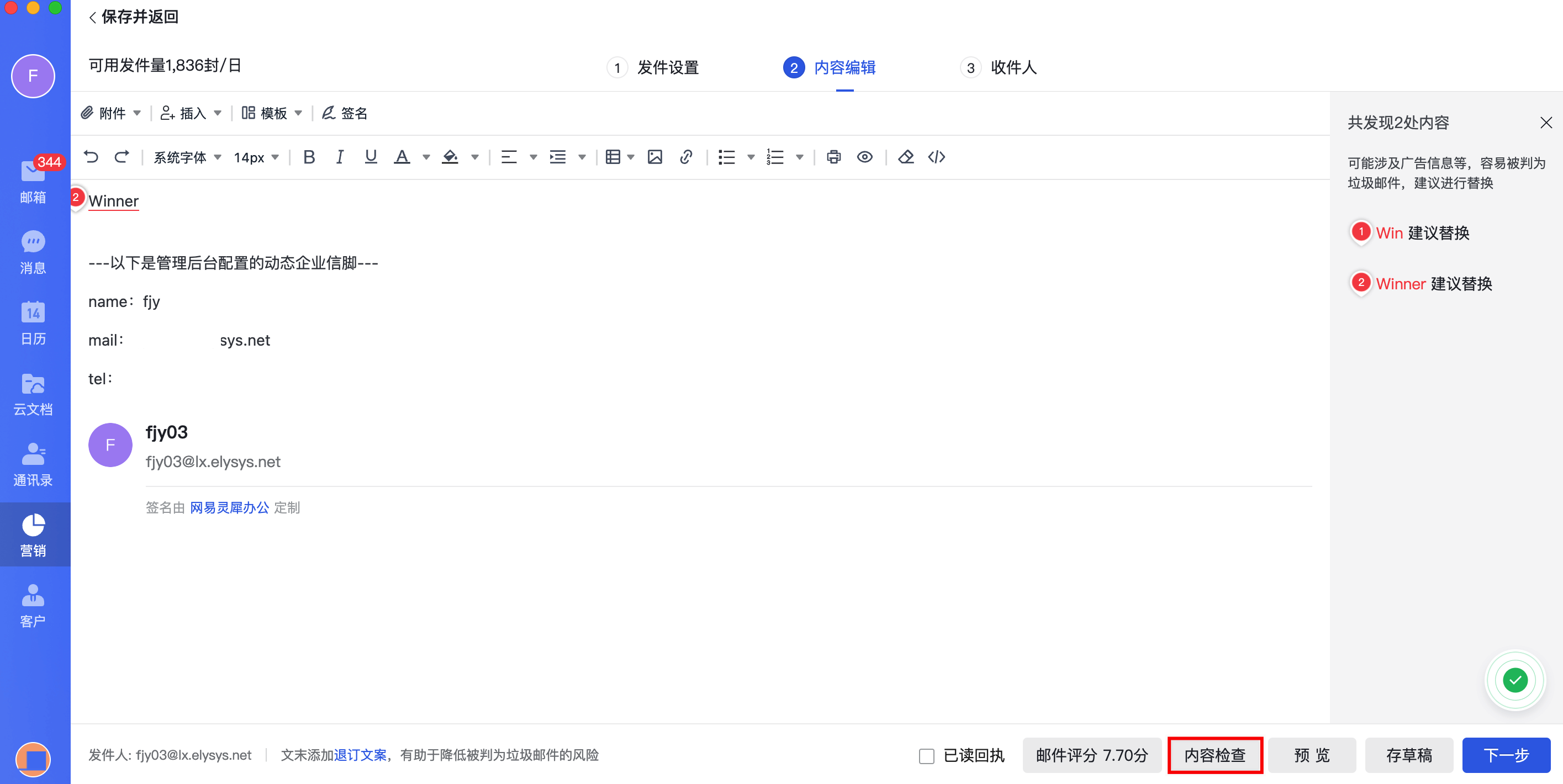Open the HTML source code view
Viewport: 1563px width, 784px height.
tap(936, 156)
